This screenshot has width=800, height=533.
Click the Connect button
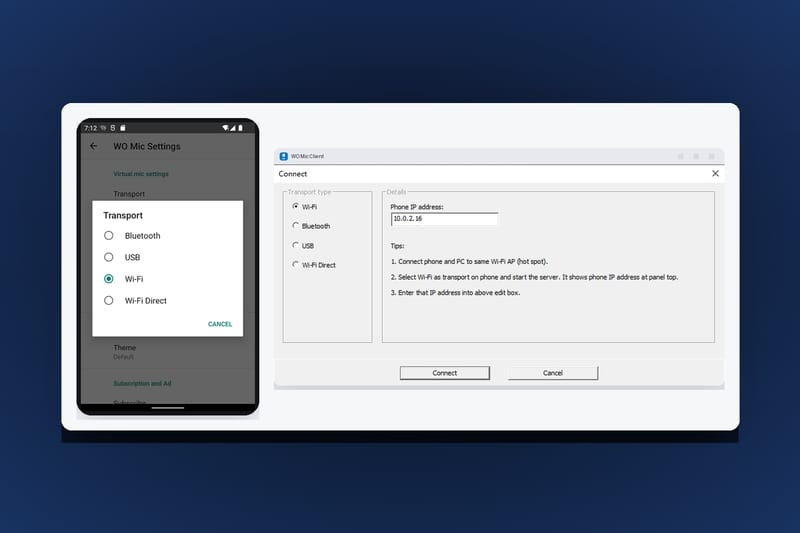444,373
